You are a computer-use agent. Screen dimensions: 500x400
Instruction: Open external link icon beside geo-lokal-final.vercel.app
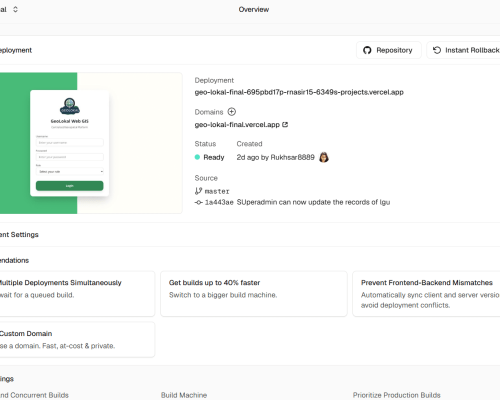pos(285,124)
